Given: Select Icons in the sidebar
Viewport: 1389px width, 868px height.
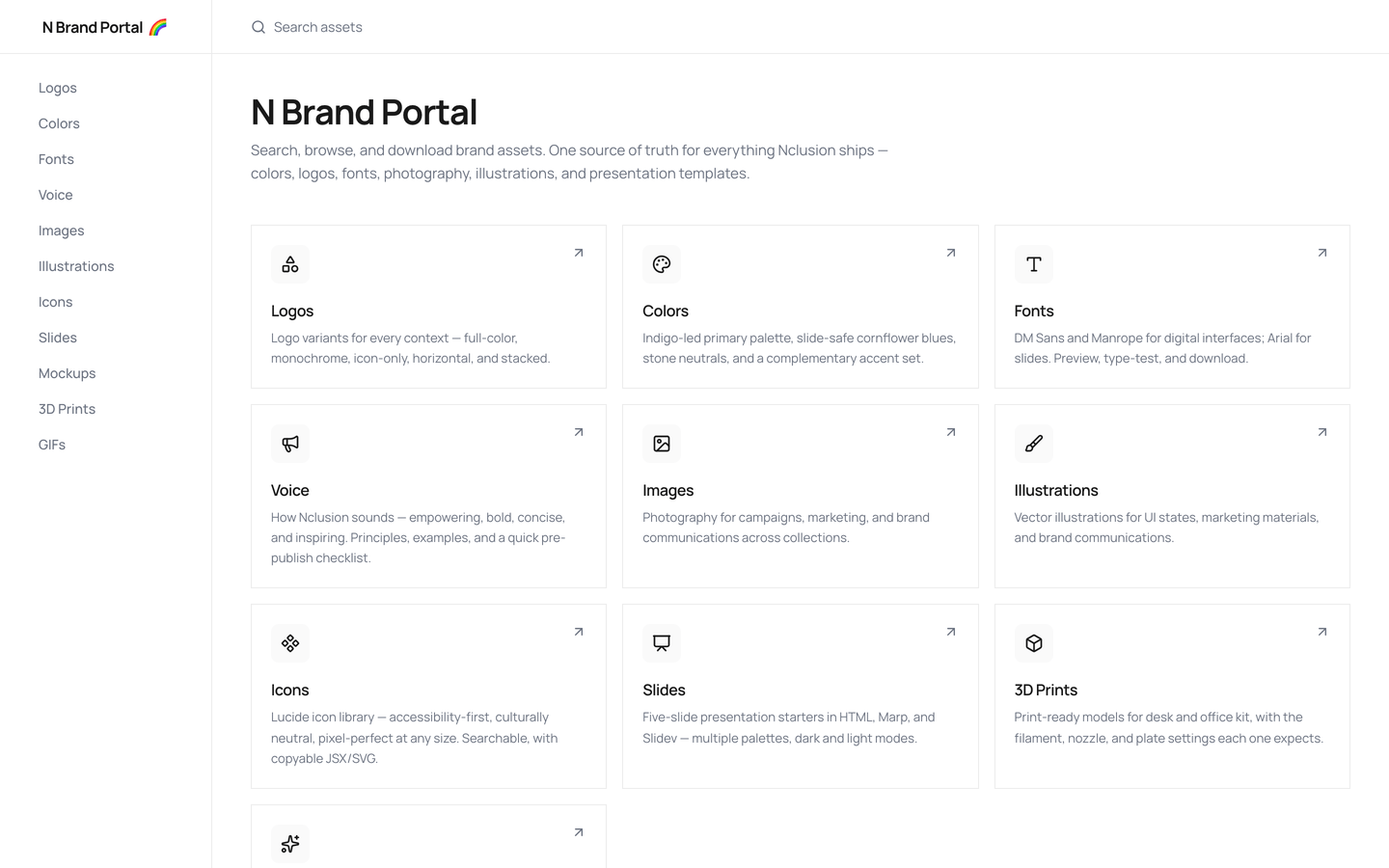Looking at the screenshot, I should coord(56,302).
